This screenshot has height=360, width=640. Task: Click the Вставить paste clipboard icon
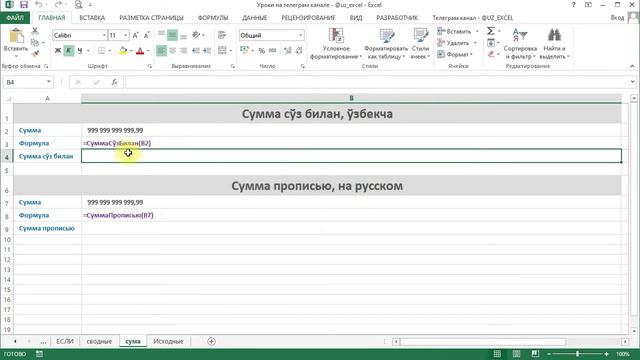[16, 37]
